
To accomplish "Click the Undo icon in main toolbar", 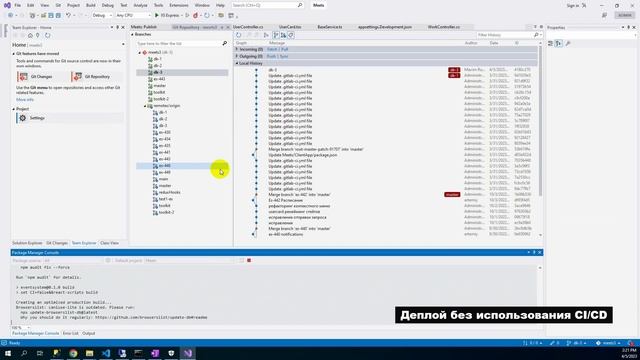I will click(x=68, y=15).
